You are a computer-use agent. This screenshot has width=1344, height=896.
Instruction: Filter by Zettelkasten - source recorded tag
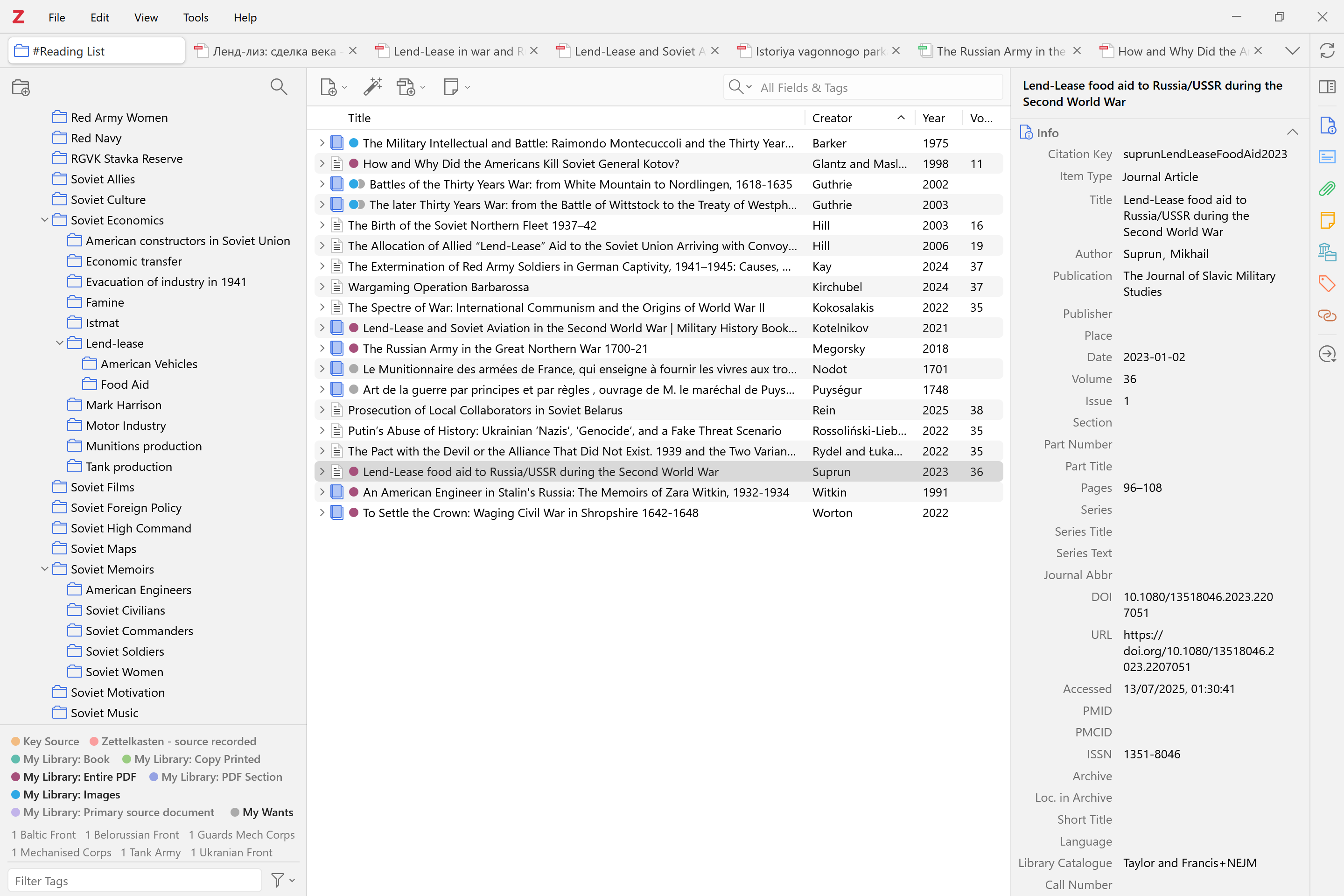[173, 741]
